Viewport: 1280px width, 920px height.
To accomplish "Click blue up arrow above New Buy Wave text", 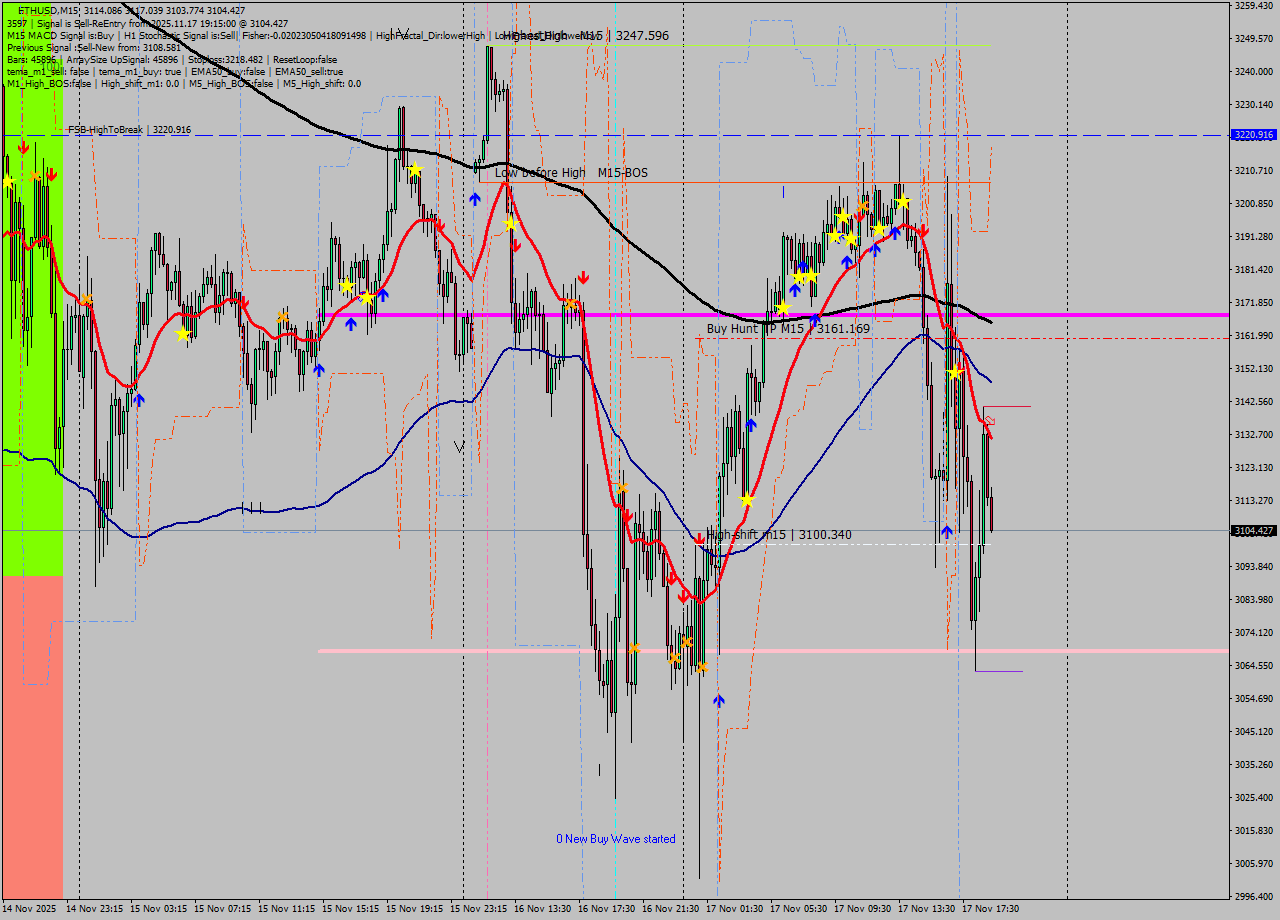I will pyautogui.click(x=719, y=701).
